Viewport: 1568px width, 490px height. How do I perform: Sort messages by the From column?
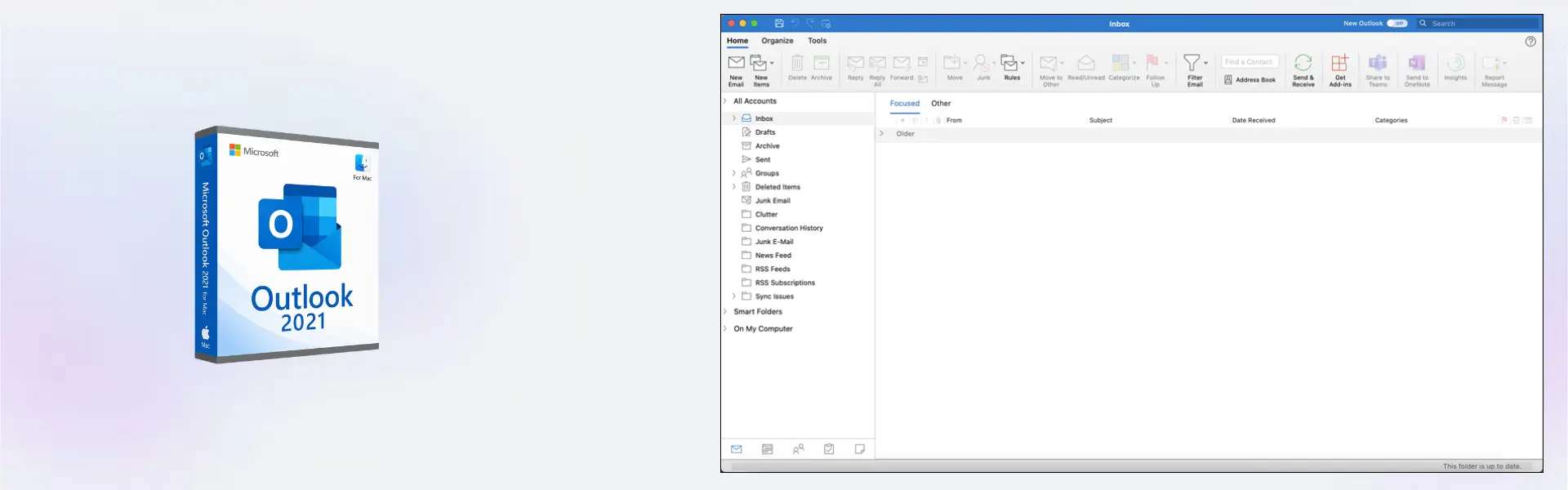click(x=954, y=120)
